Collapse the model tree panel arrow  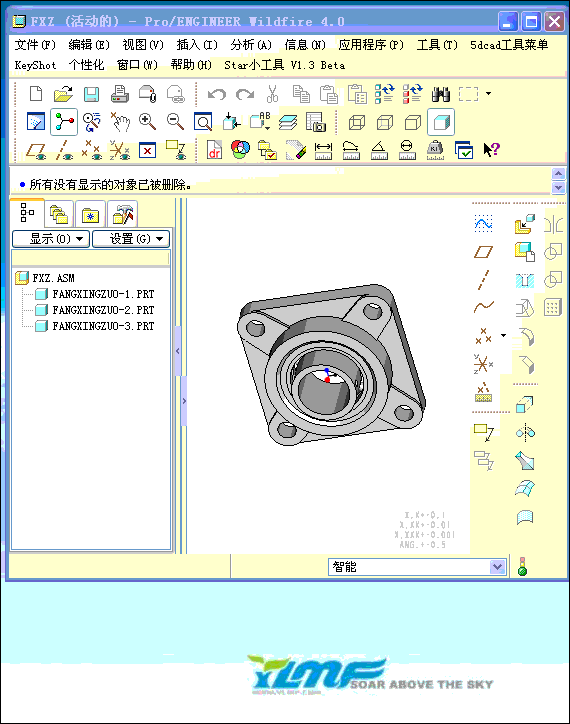pos(178,351)
